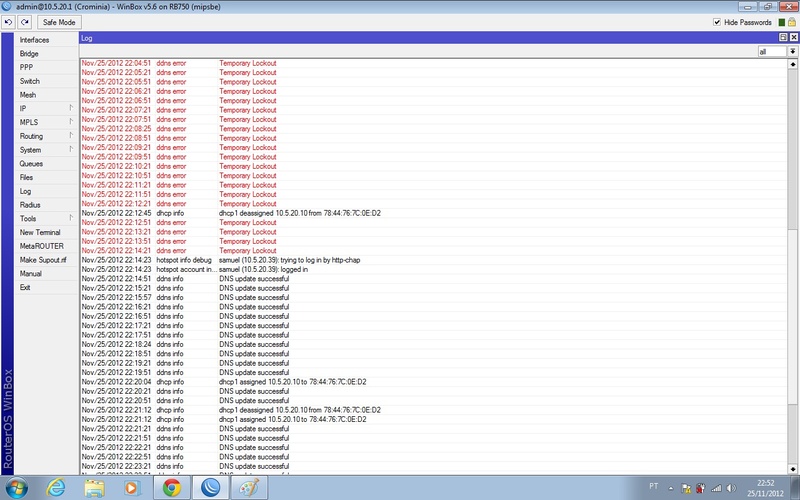Expand the Routing submenu

pos(46,136)
